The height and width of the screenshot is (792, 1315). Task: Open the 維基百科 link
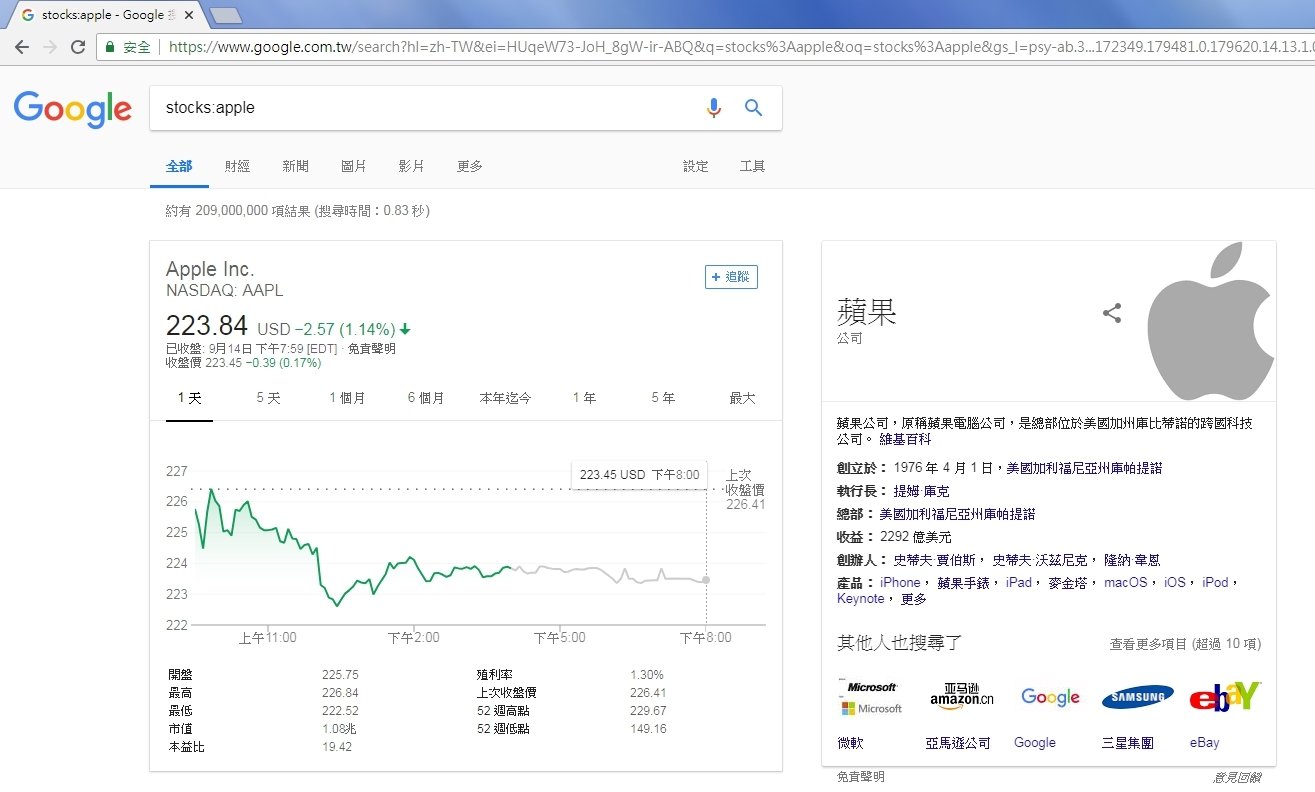click(905, 439)
